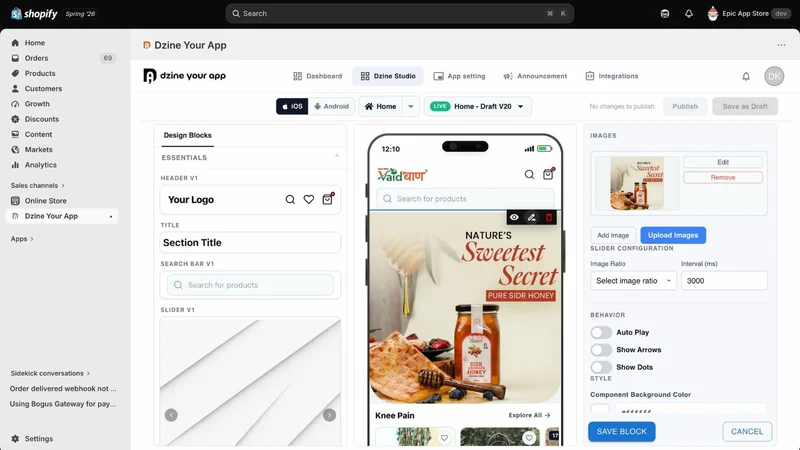Delete the slider block with trash icon

[x=549, y=218]
